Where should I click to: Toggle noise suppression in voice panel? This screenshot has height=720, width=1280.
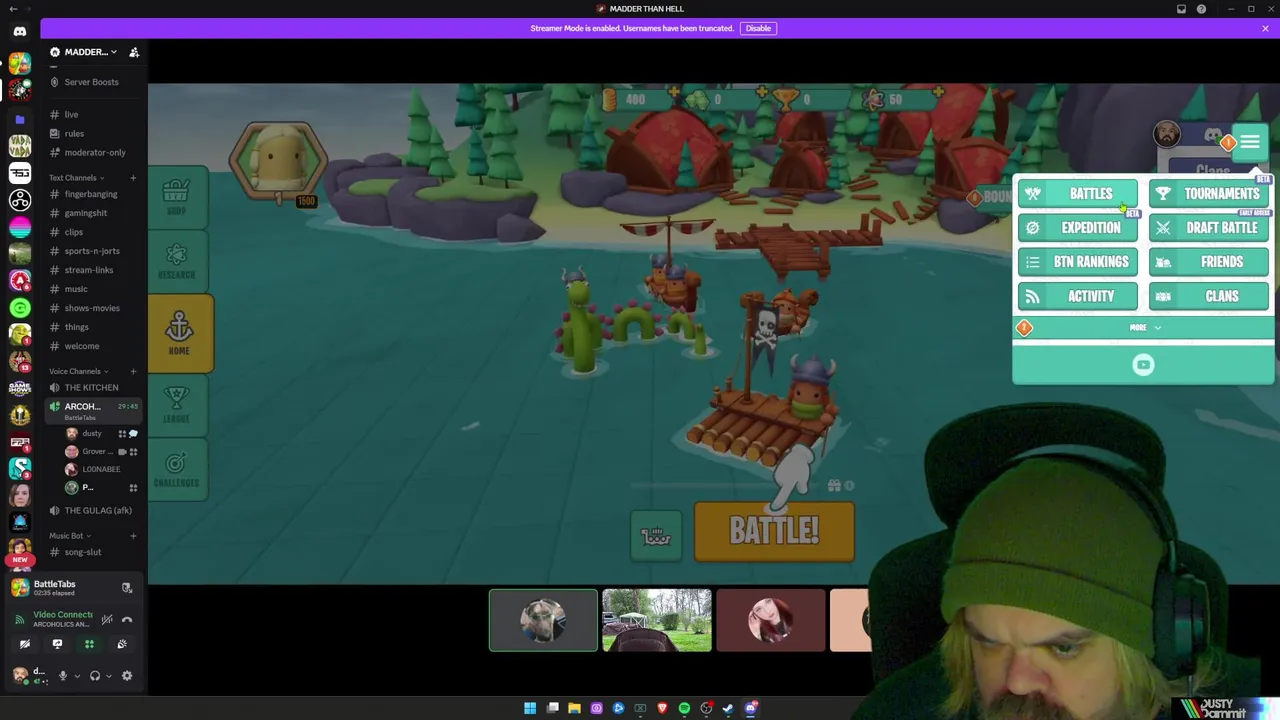click(107, 620)
